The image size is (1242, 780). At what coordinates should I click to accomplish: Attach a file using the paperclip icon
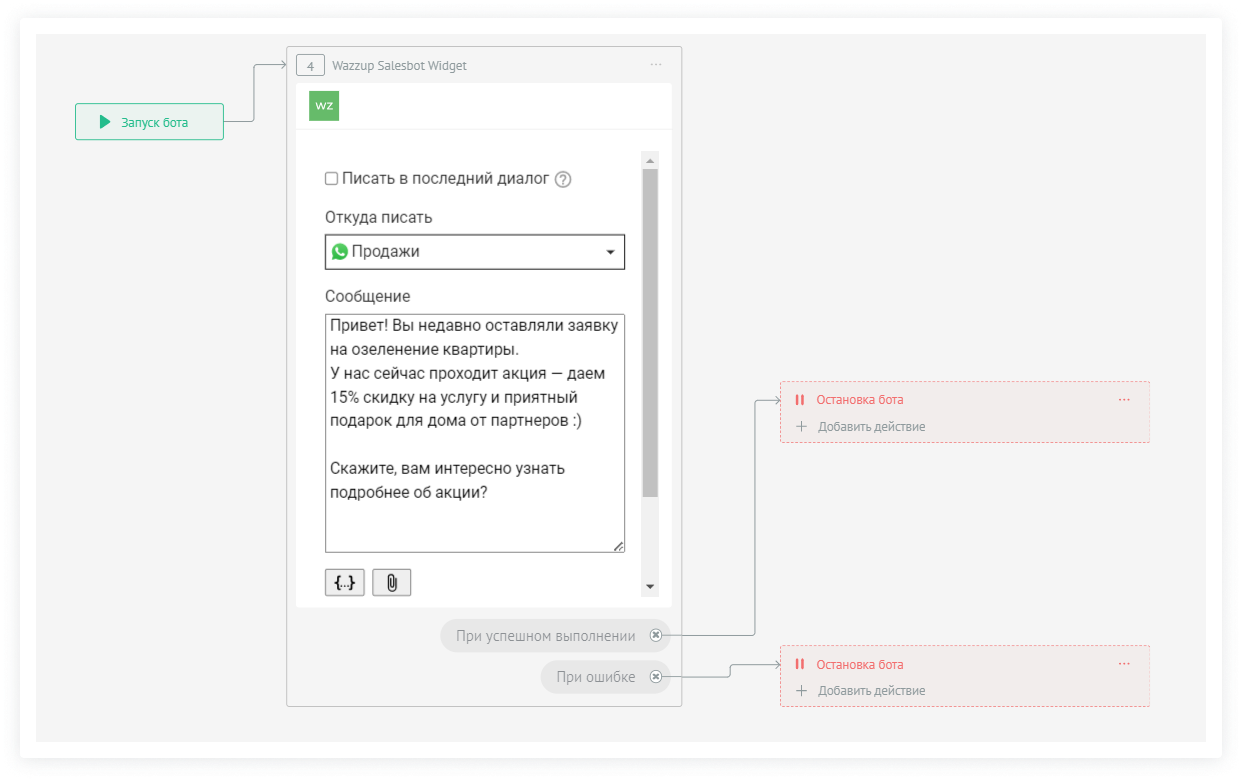pos(391,583)
